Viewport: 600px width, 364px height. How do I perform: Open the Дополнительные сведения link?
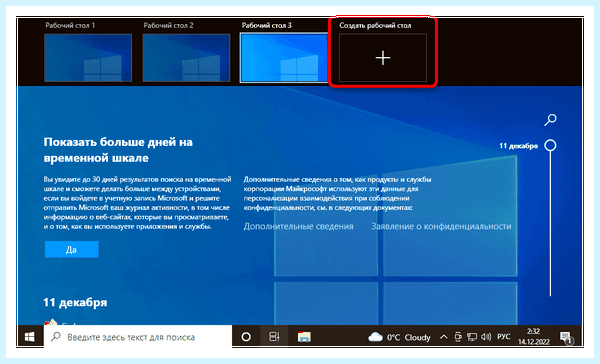(x=298, y=226)
